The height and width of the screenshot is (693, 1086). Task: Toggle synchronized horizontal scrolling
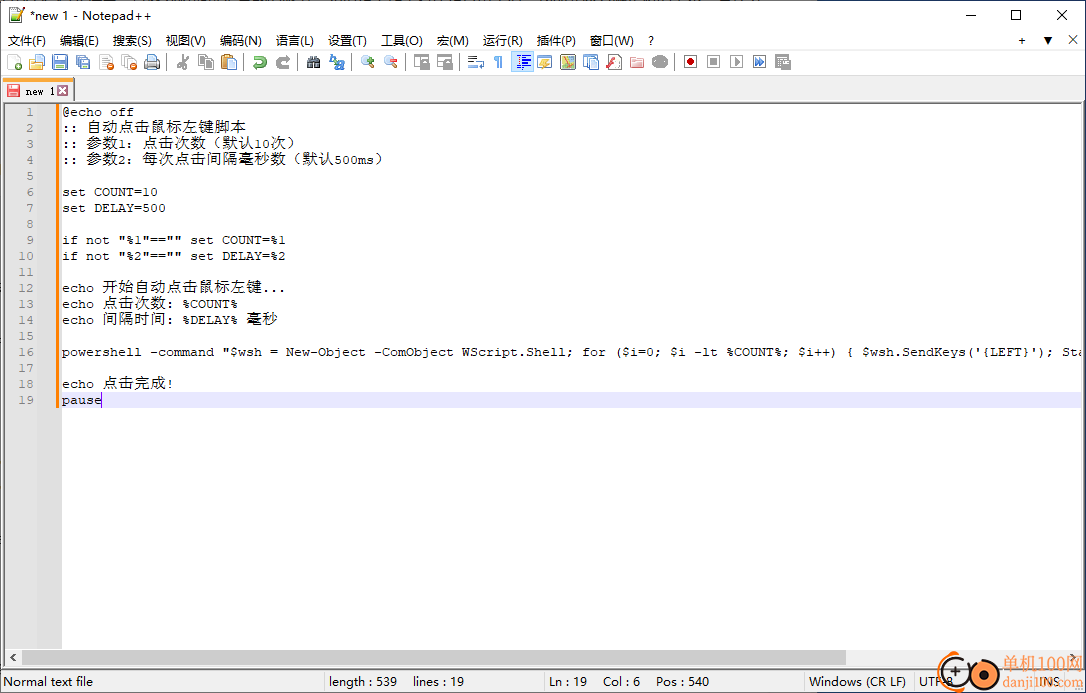click(445, 62)
